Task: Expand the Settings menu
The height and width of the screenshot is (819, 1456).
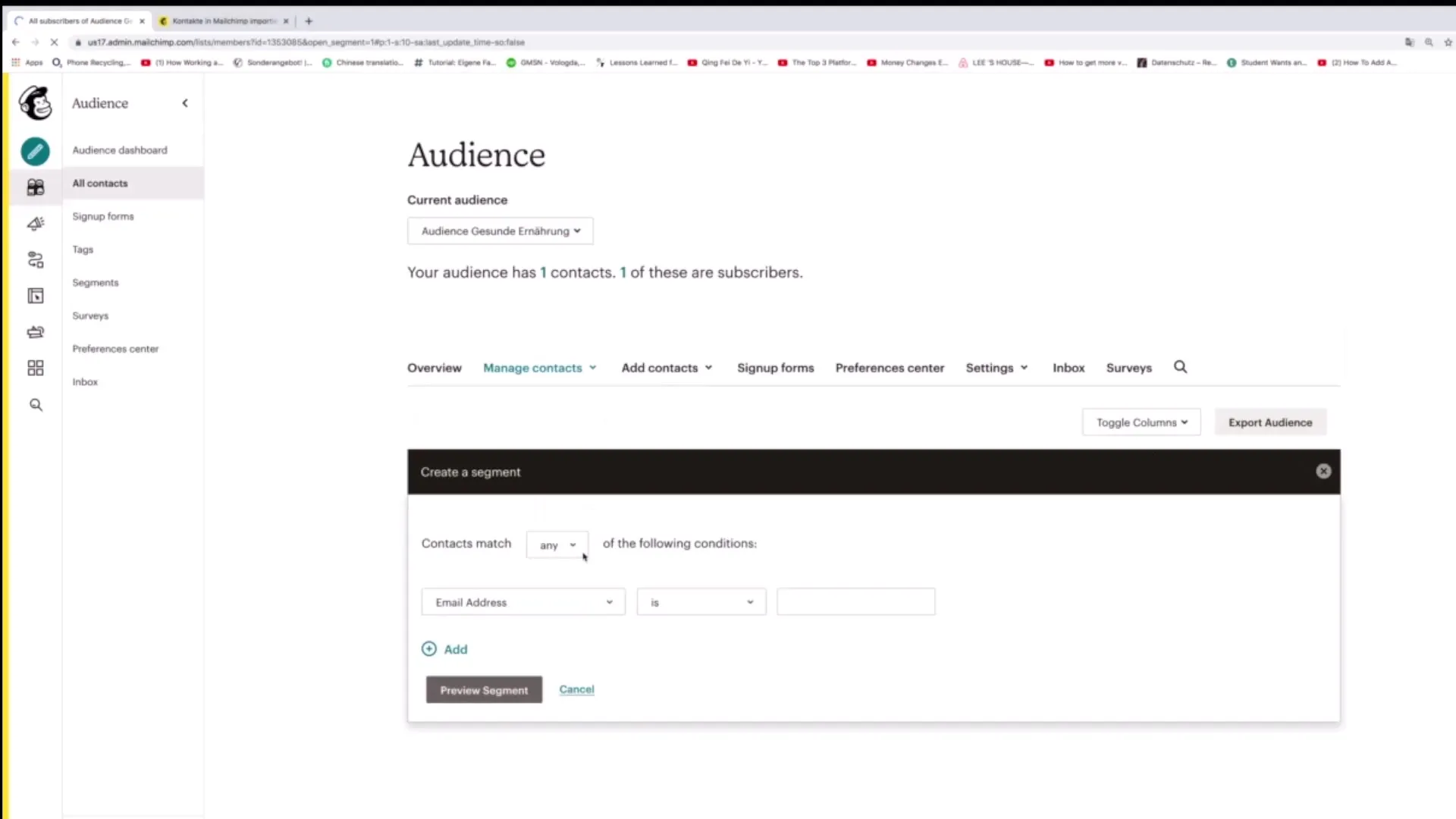Action: click(997, 368)
